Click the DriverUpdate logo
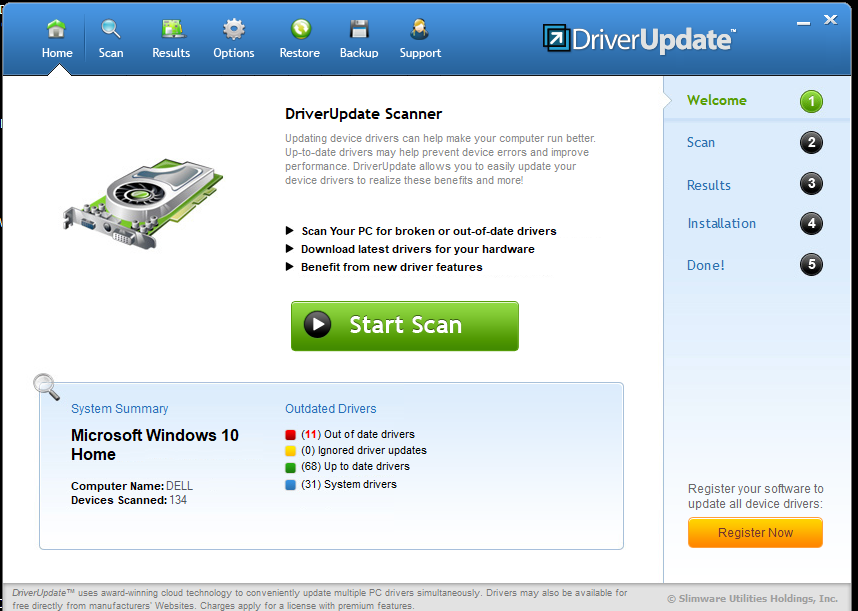The height and width of the screenshot is (611, 858). [639, 39]
